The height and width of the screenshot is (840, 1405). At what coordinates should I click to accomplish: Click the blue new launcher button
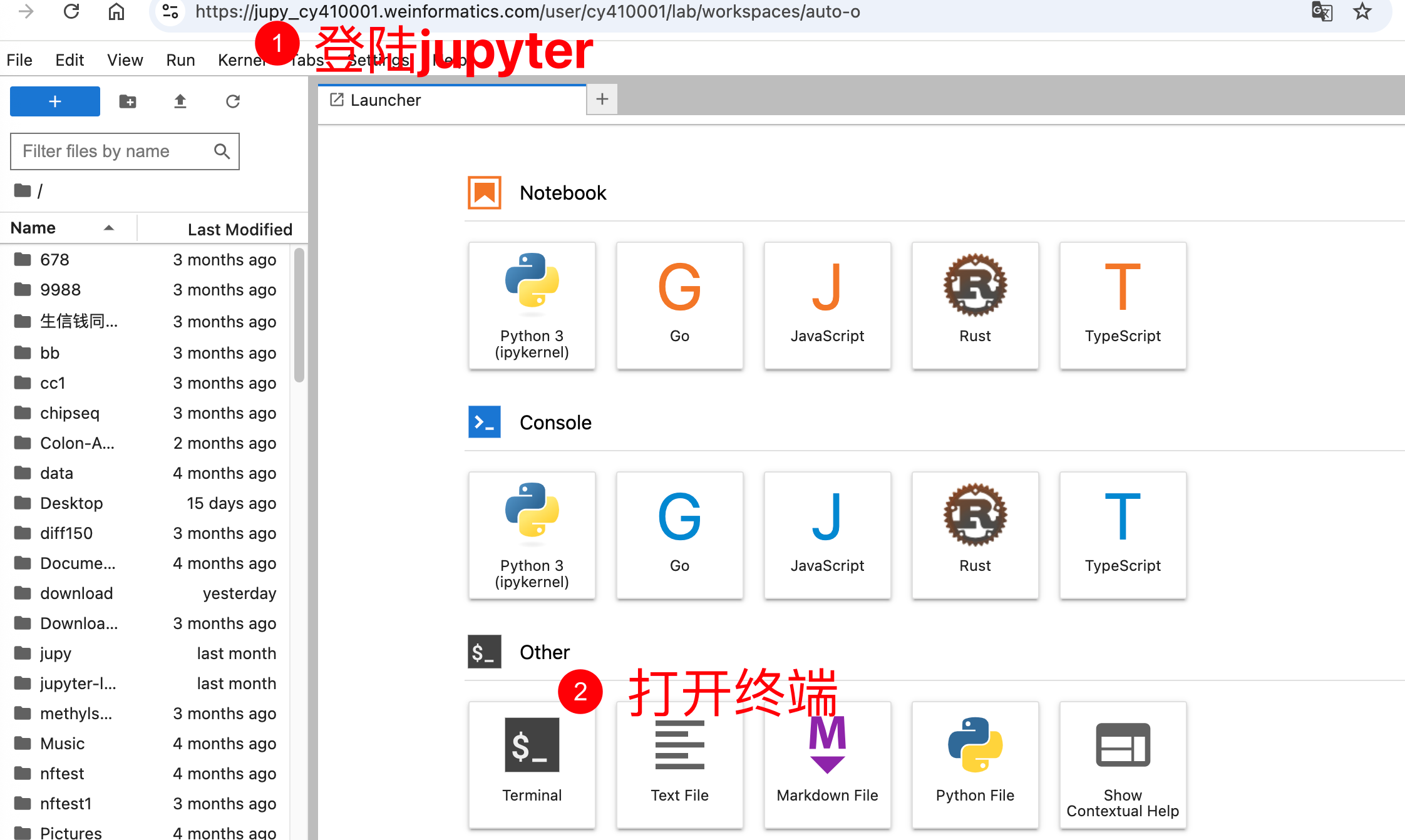coord(55,101)
